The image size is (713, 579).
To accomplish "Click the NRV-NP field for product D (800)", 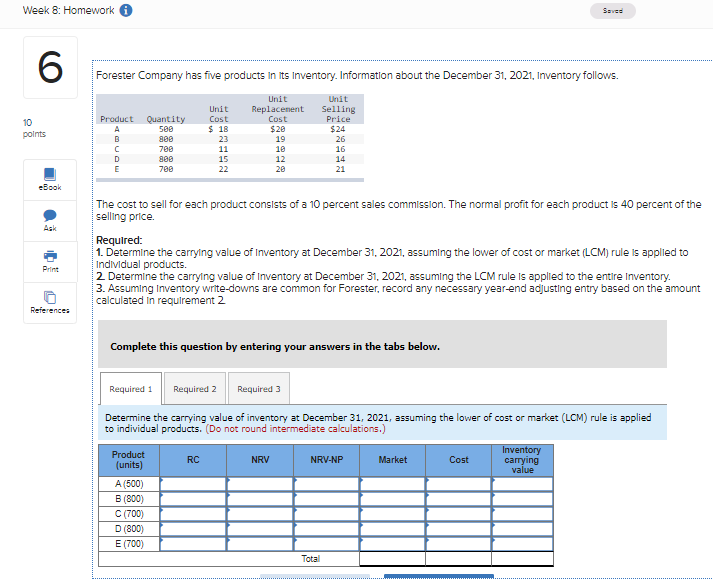I will click(326, 529).
